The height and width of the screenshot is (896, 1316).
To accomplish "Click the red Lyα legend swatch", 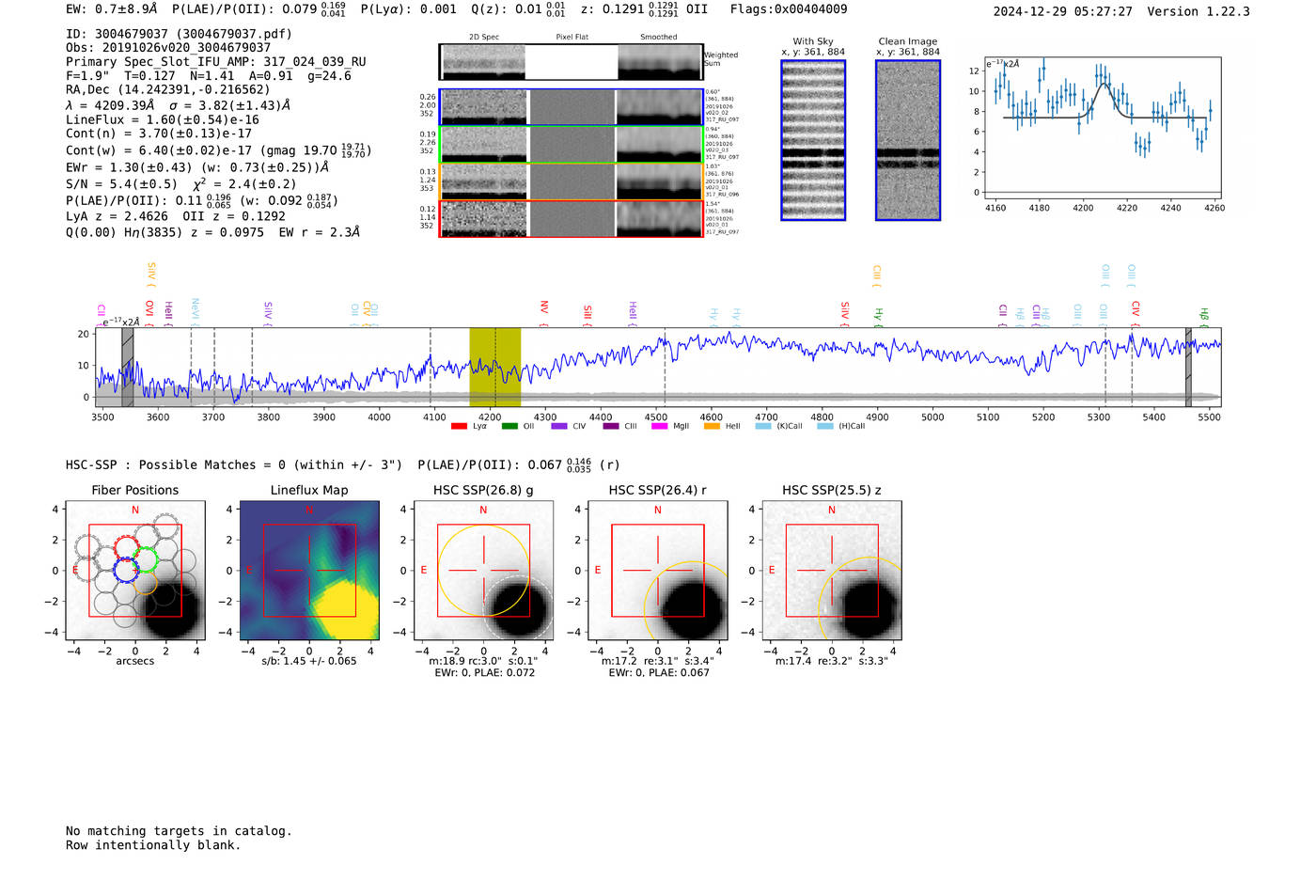I will 459,426.
